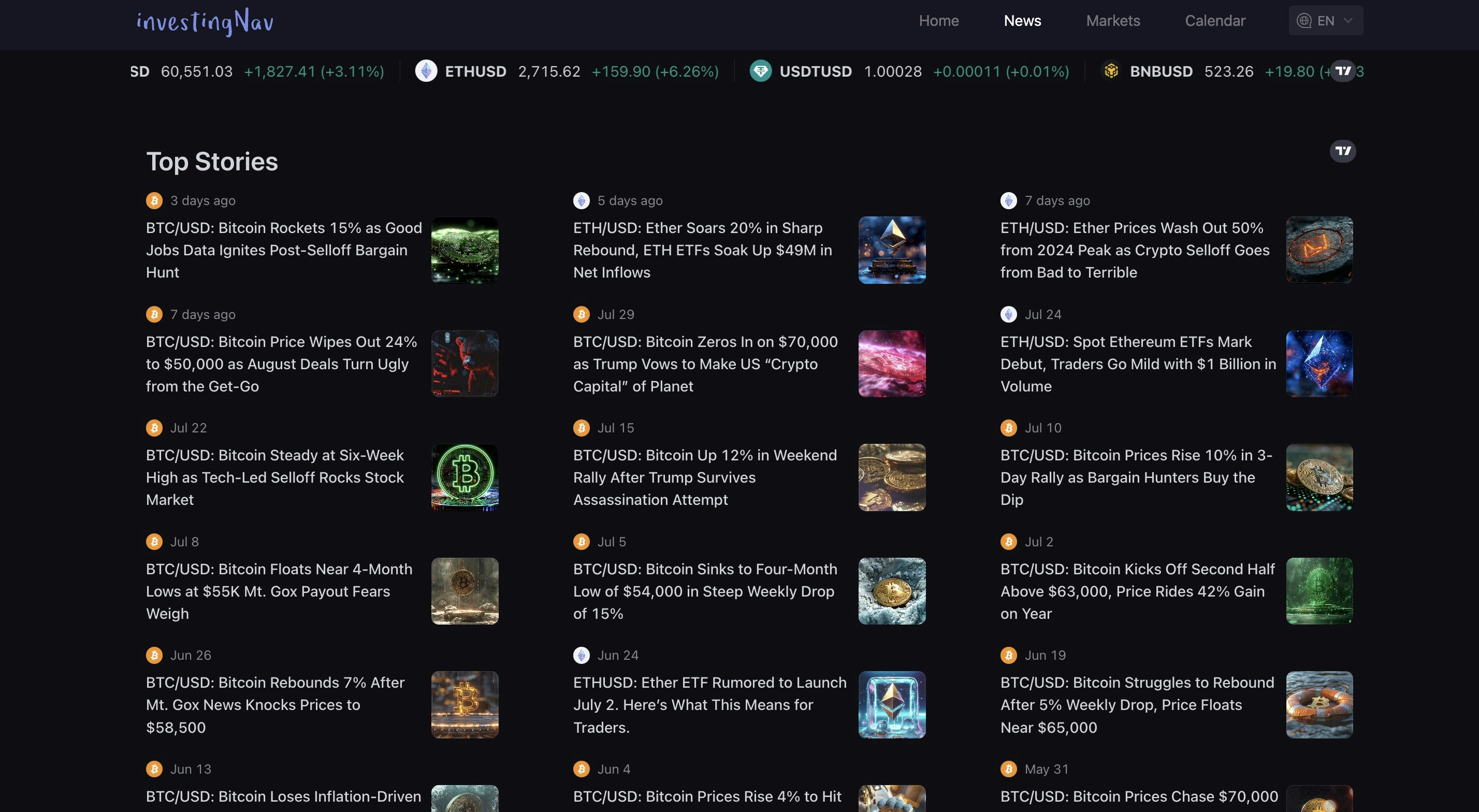Screen dimensions: 1479x812
Task: Select the News menu item
Action: click(x=1022, y=21)
